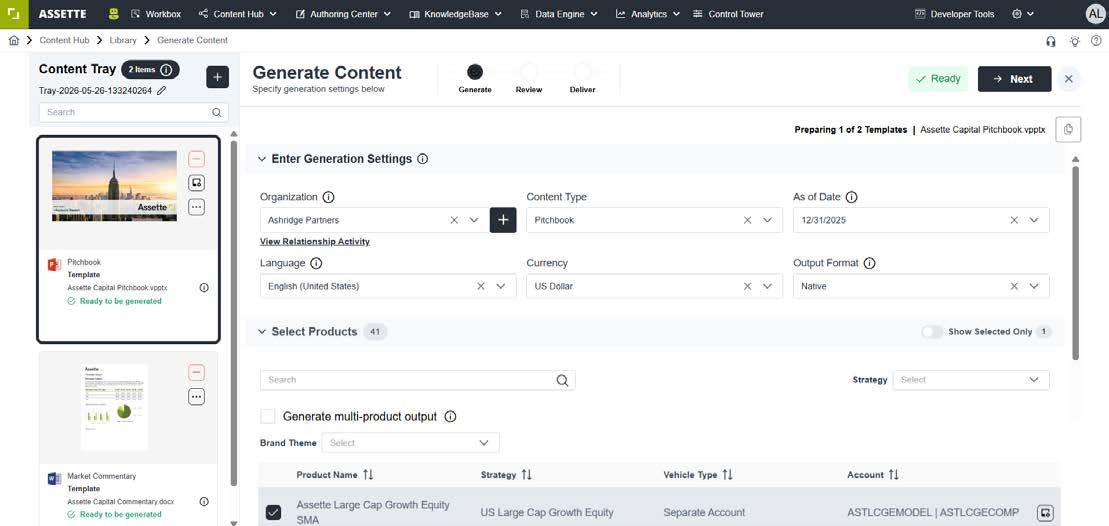Collapse the Select Products section
Viewport: 1109px width, 526px height.
[262, 332]
